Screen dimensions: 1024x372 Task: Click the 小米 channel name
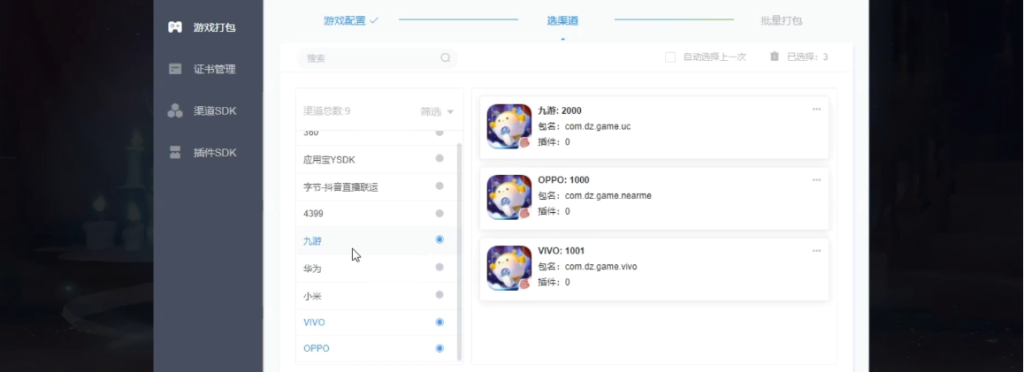(312, 296)
